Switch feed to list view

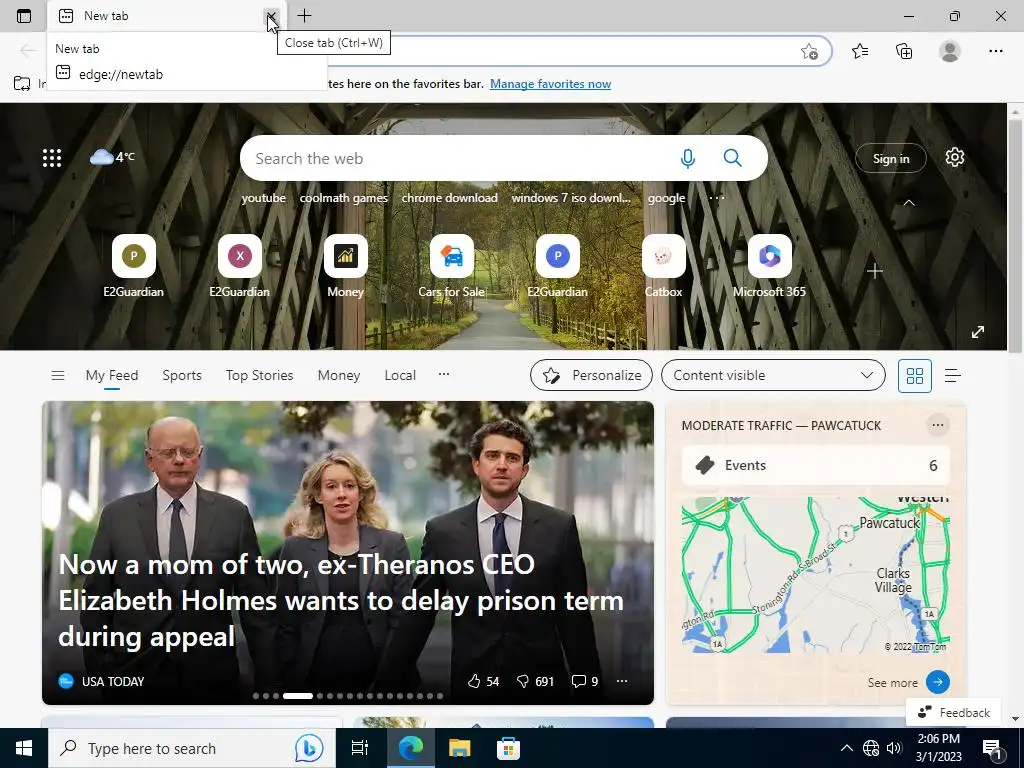tap(953, 376)
